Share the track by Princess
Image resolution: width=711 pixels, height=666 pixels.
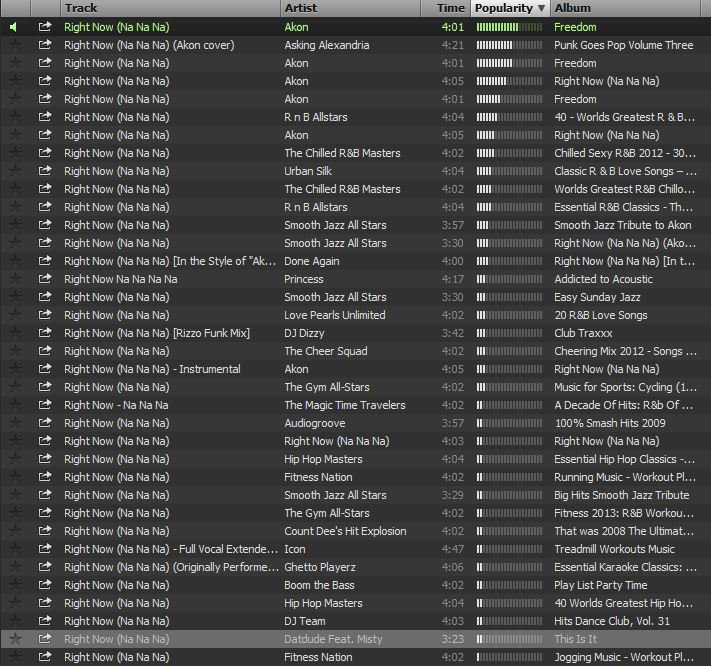45,279
